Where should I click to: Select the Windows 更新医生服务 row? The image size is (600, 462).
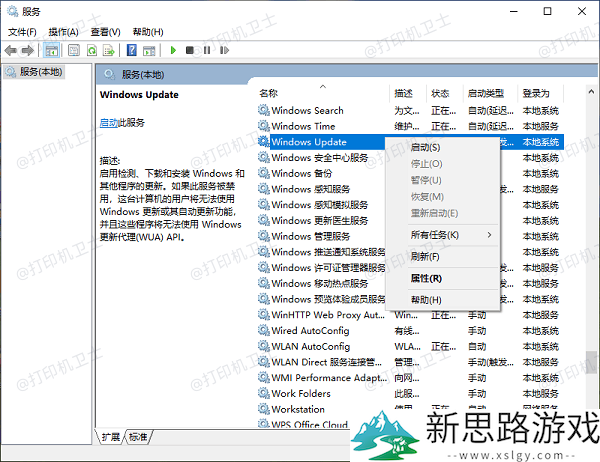click(x=320, y=220)
